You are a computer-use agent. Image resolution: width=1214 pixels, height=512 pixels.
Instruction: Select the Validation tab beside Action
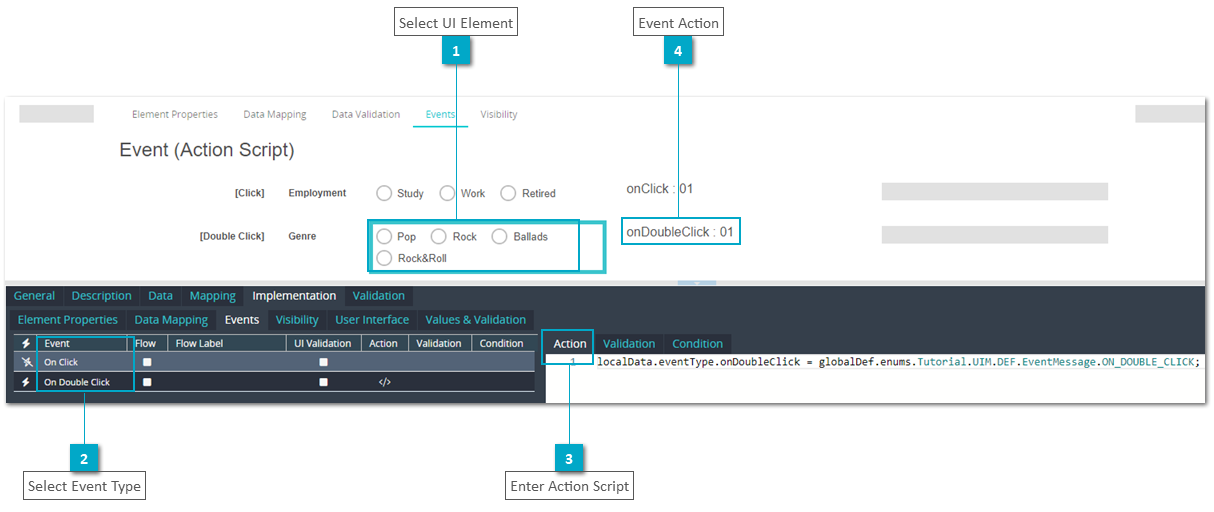click(629, 343)
